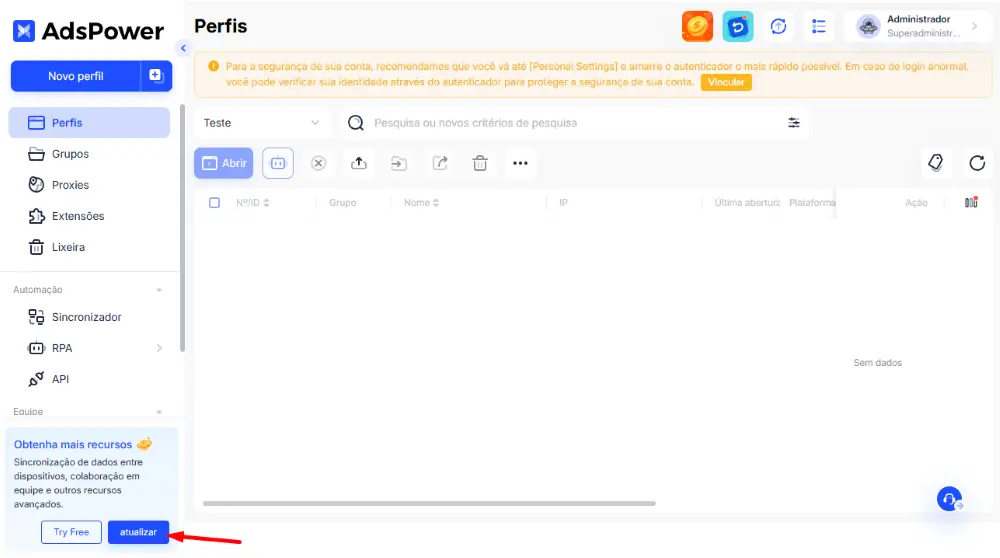Click the sidebar vertical scrollbar

182,228
